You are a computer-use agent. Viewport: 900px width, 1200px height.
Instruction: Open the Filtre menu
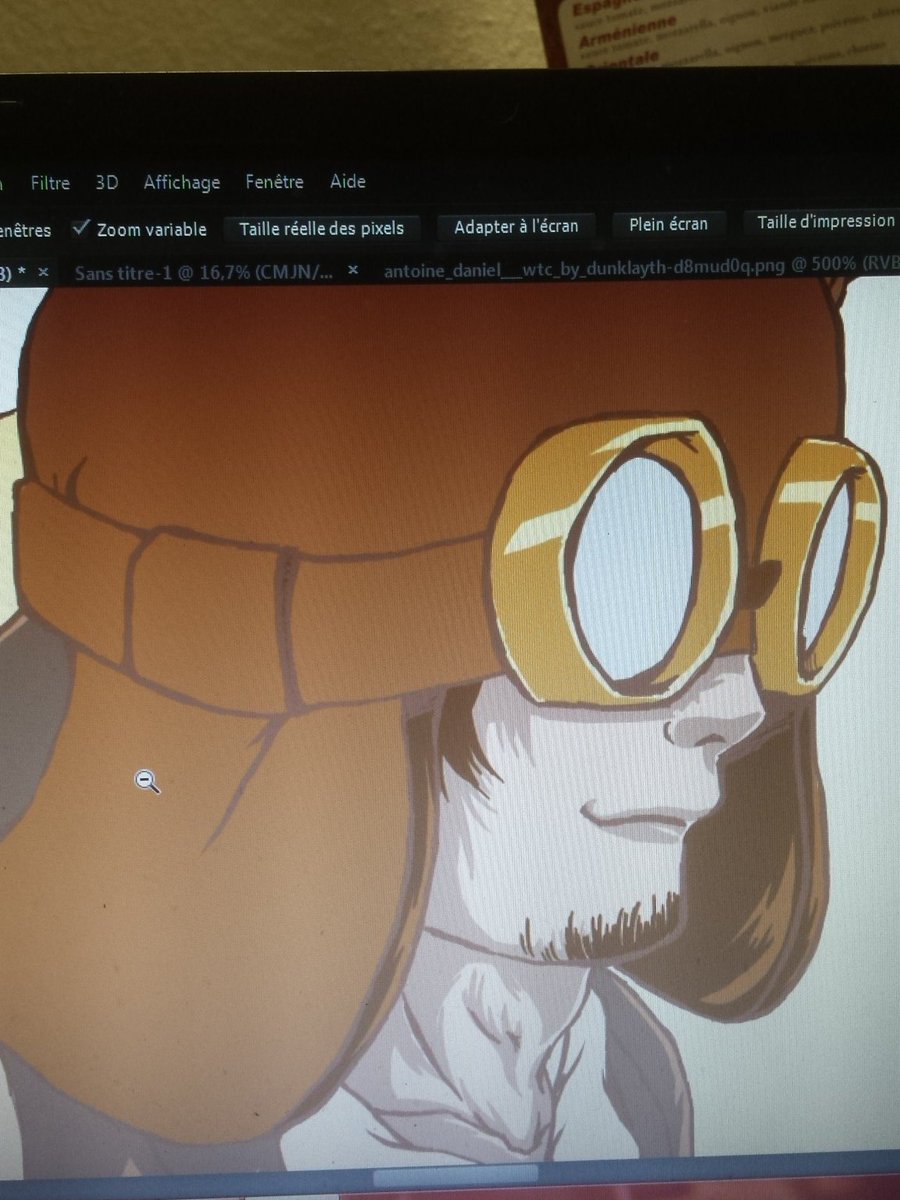point(50,183)
